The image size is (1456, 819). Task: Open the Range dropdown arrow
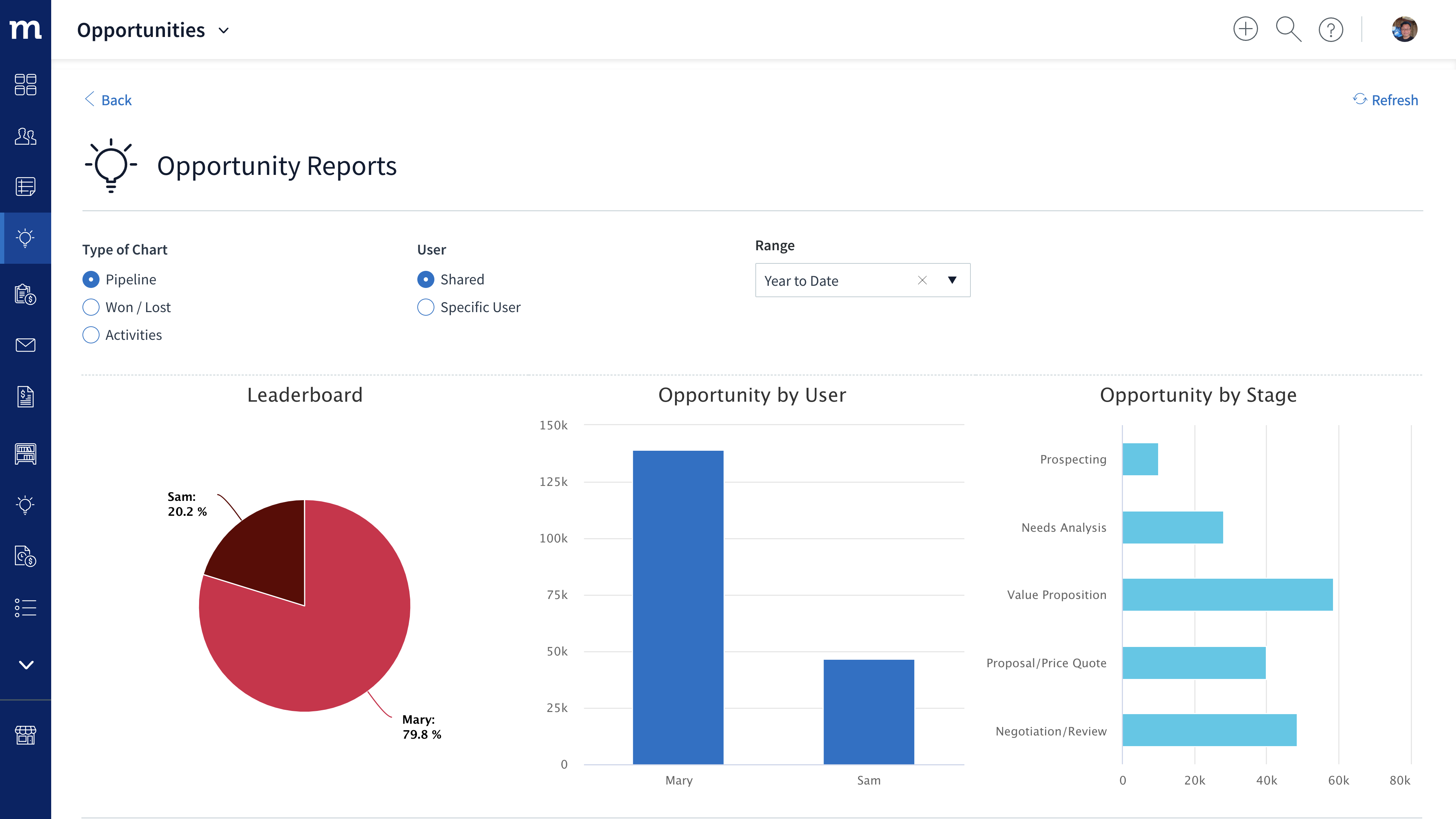(952, 280)
